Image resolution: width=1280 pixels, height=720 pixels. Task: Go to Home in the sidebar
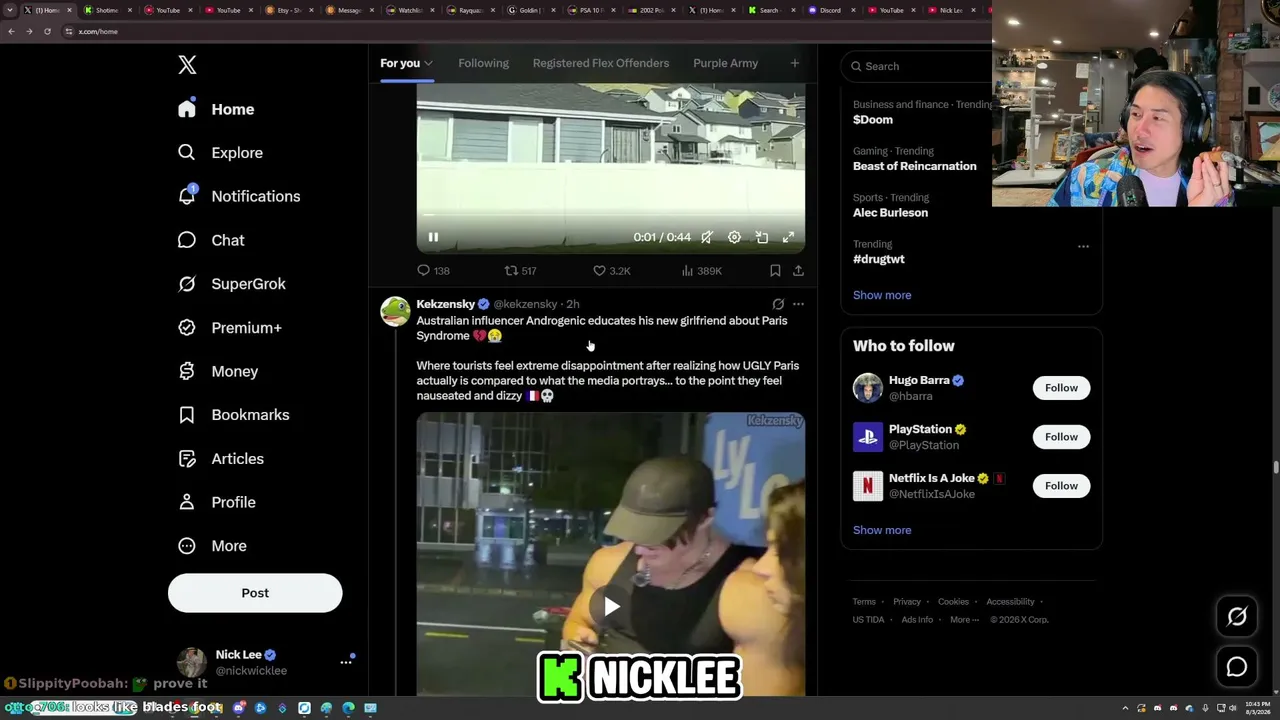(216, 109)
